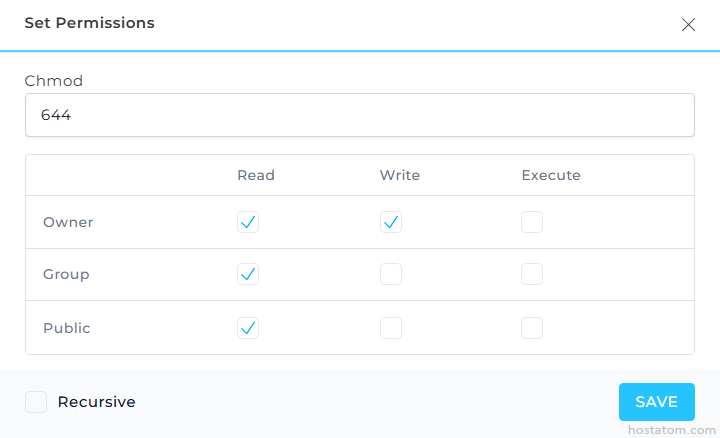Click the Recursive label text
Viewport: 720px width, 438px height.
point(96,402)
